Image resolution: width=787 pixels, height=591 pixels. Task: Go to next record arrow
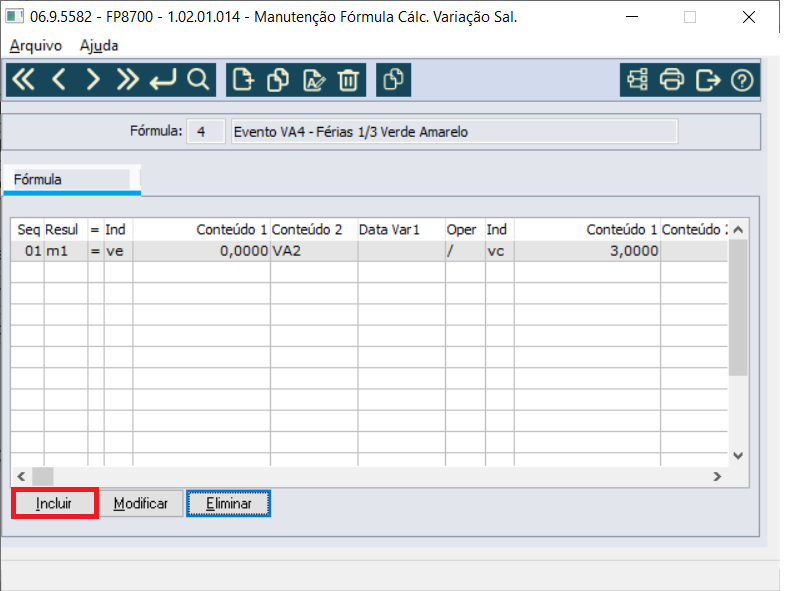[x=93, y=80]
